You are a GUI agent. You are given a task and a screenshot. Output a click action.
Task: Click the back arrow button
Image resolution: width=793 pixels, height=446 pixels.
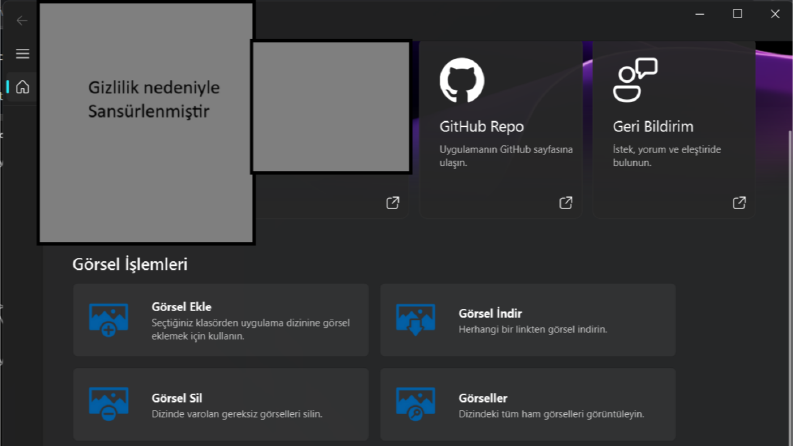(22, 21)
